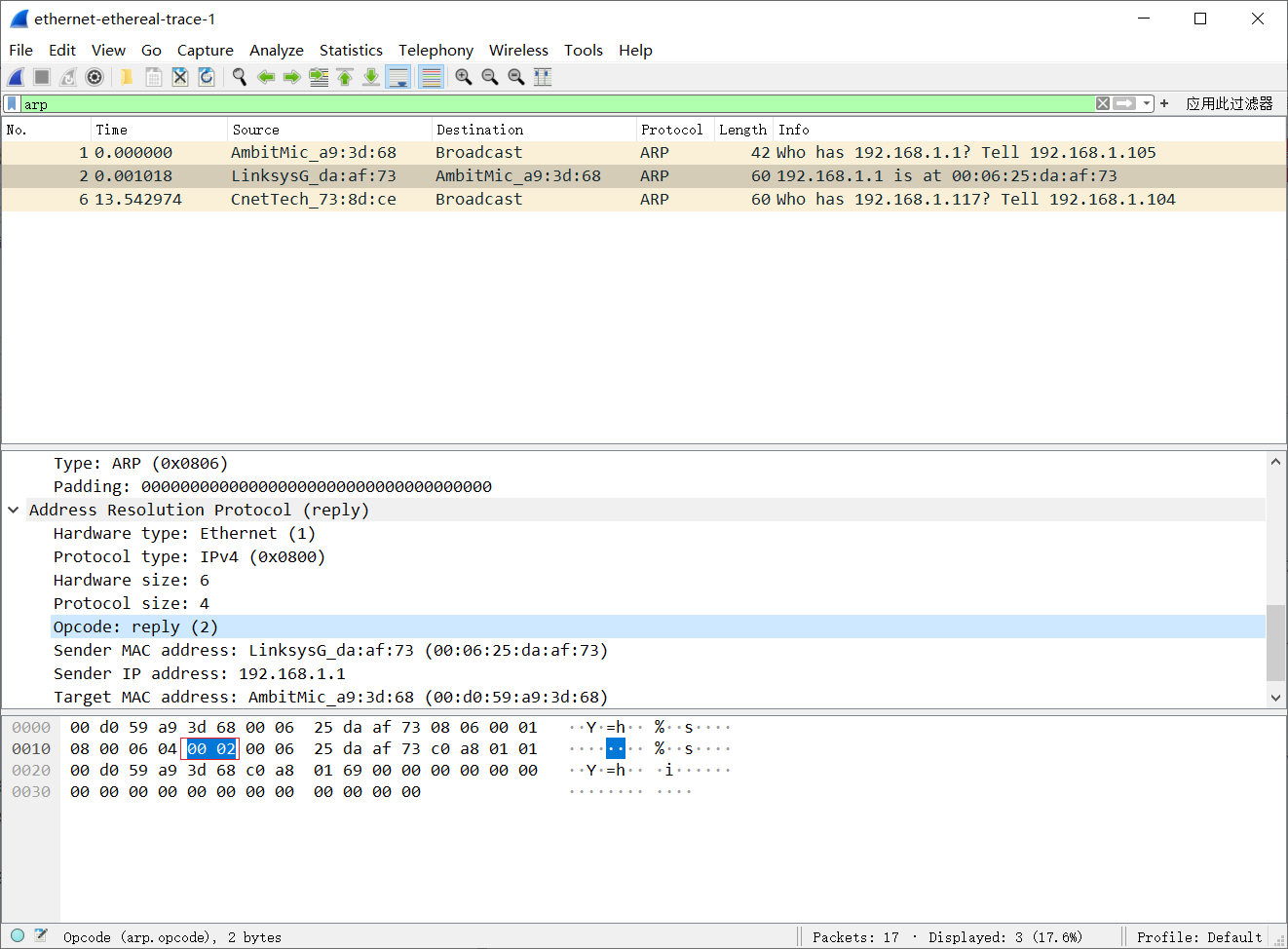Click the expert information status circle
The height and width of the screenshot is (949, 1288).
tap(18, 935)
